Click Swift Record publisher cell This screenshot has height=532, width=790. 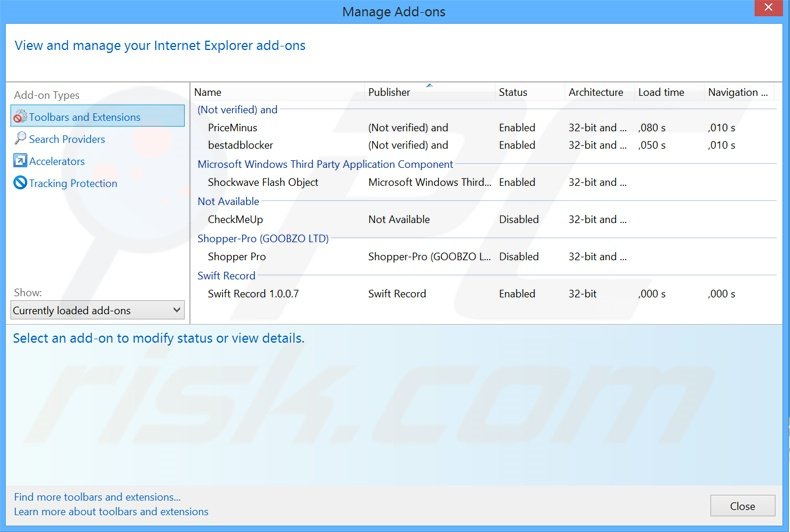tap(397, 294)
